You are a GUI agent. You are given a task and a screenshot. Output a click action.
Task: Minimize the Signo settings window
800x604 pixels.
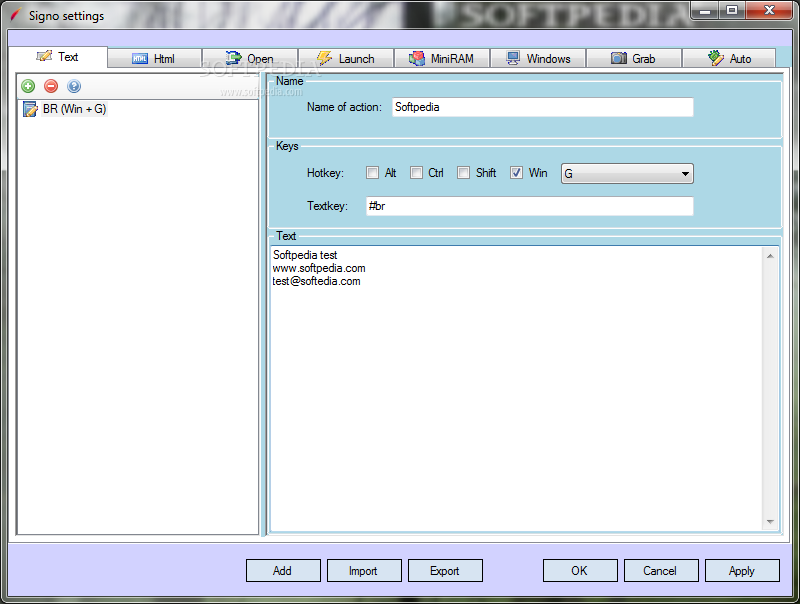(705, 10)
